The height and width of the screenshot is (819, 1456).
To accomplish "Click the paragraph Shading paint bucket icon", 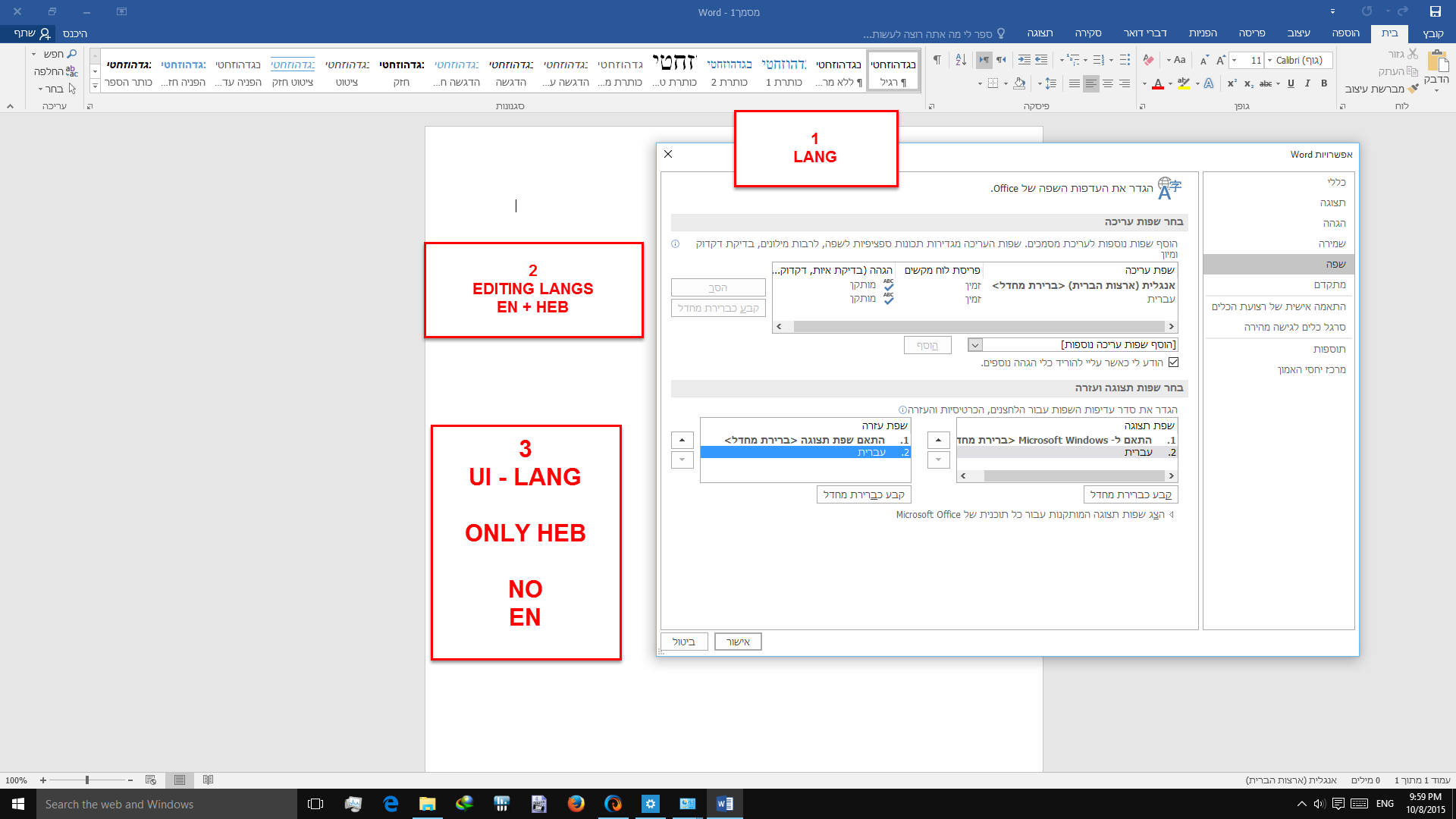I will (x=1019, y=83).
